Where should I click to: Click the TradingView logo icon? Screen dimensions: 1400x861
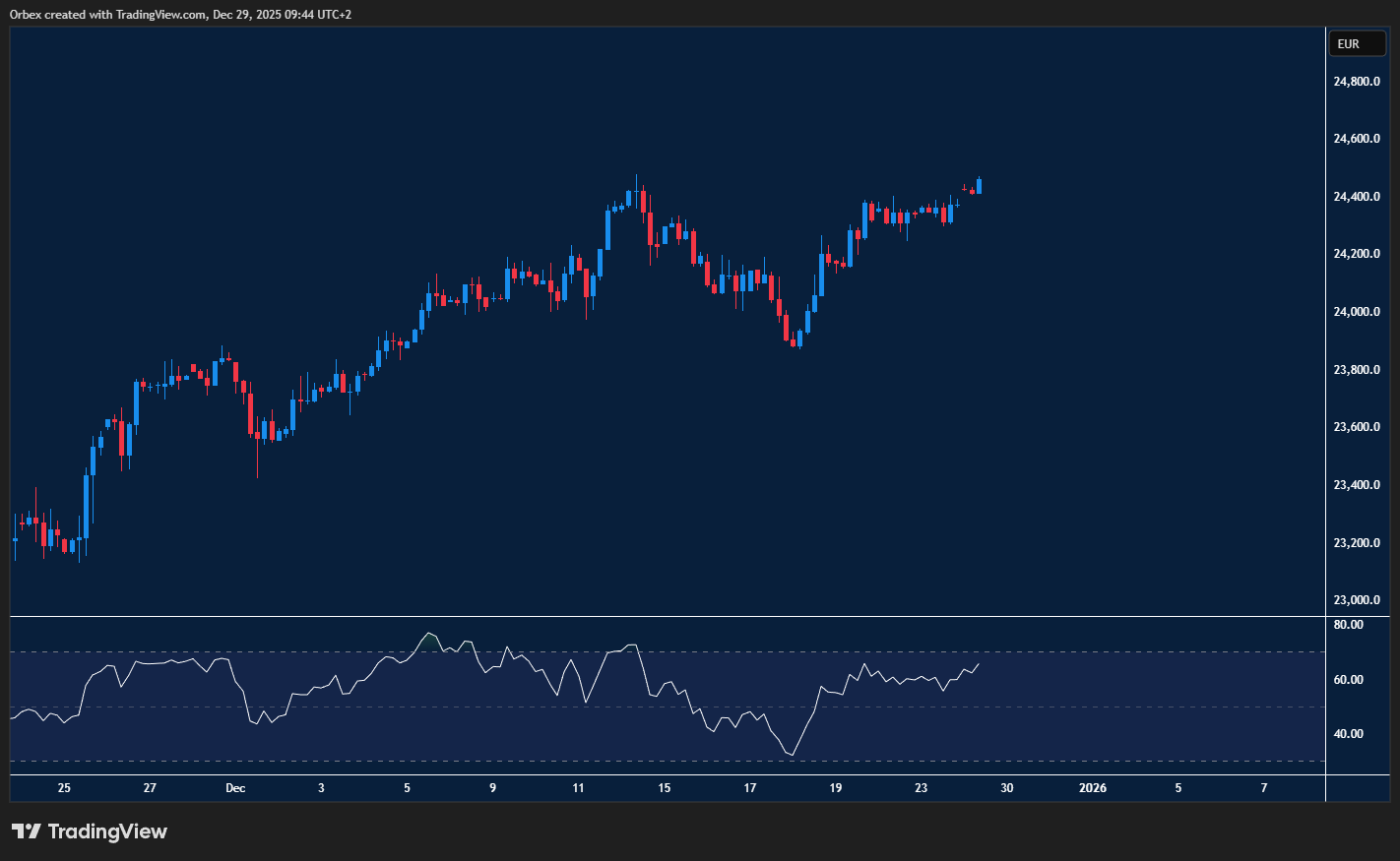point(27,831)
